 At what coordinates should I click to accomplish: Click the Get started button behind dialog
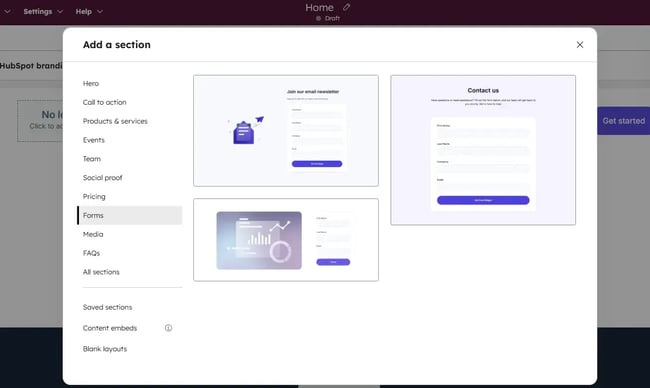(x=623, y=121)
